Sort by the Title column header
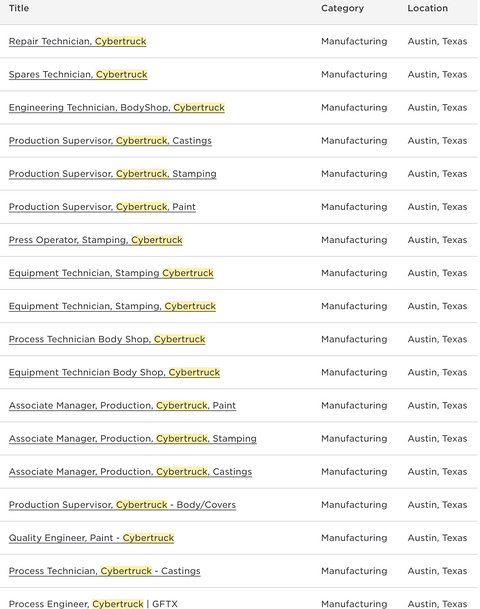The width and height of the screenshot is (480, 609). pos(19,8)
